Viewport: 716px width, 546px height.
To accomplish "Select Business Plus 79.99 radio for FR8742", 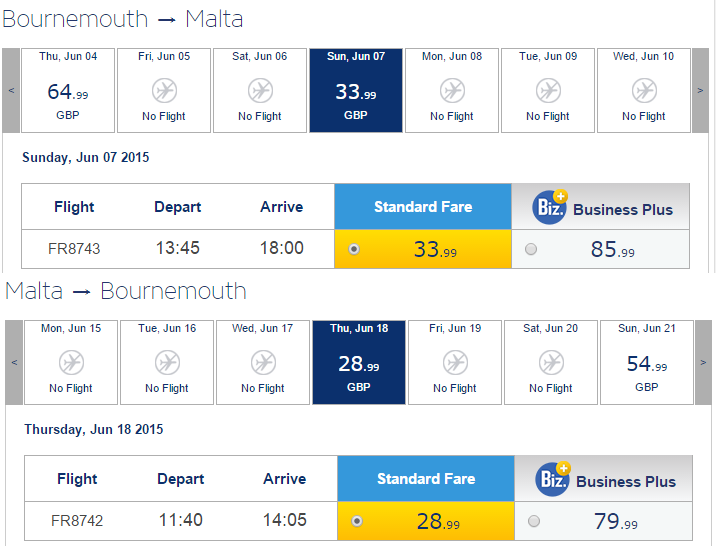I will (534, 521).
